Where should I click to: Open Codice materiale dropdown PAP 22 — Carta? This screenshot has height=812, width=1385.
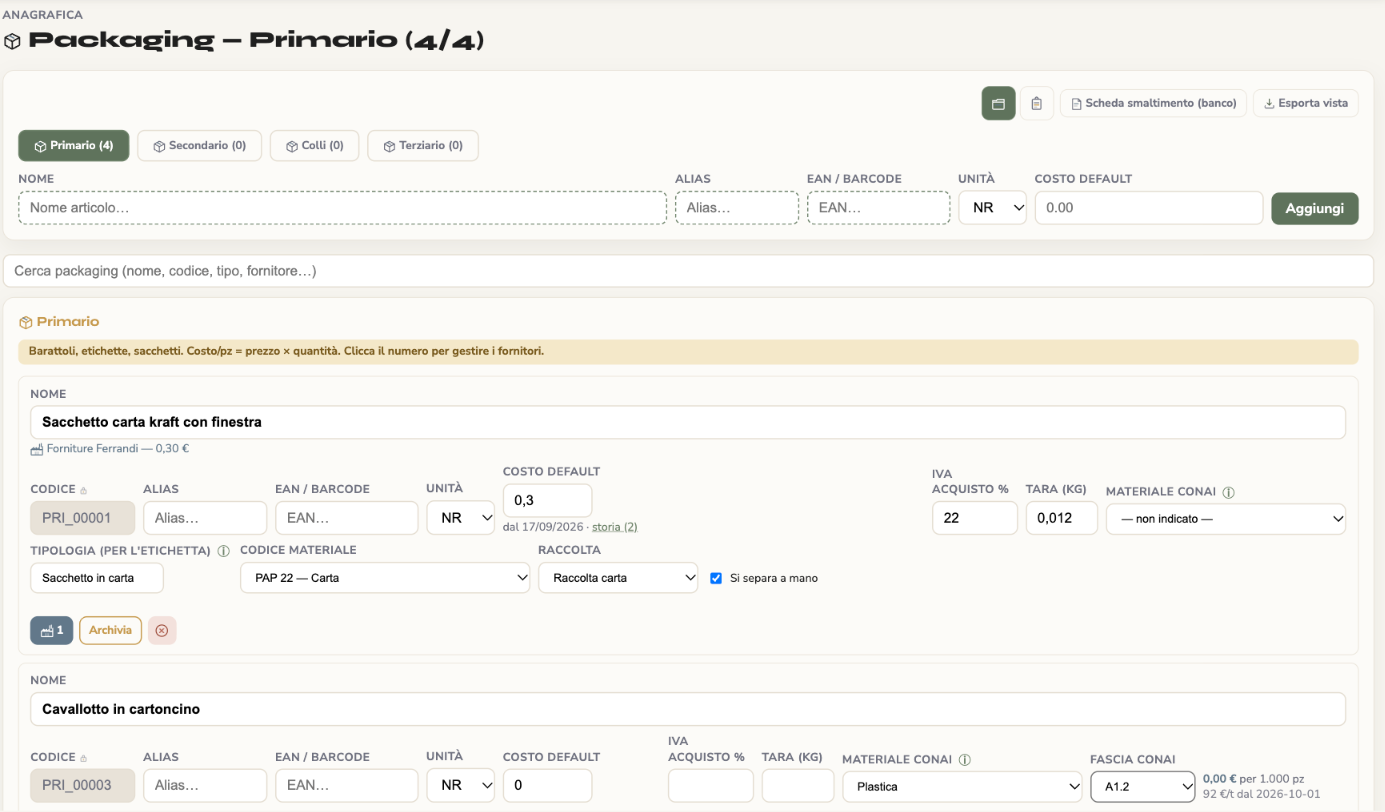385,578
